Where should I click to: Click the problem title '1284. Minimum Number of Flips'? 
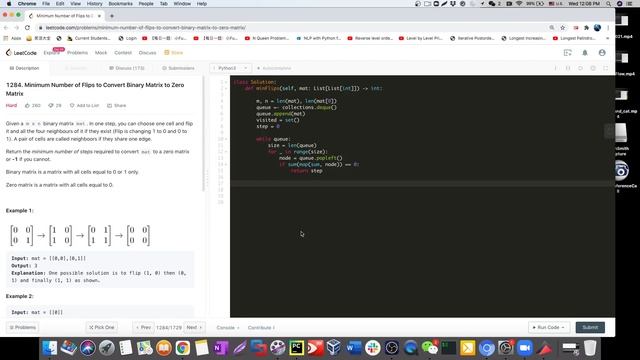pos(95,89)
